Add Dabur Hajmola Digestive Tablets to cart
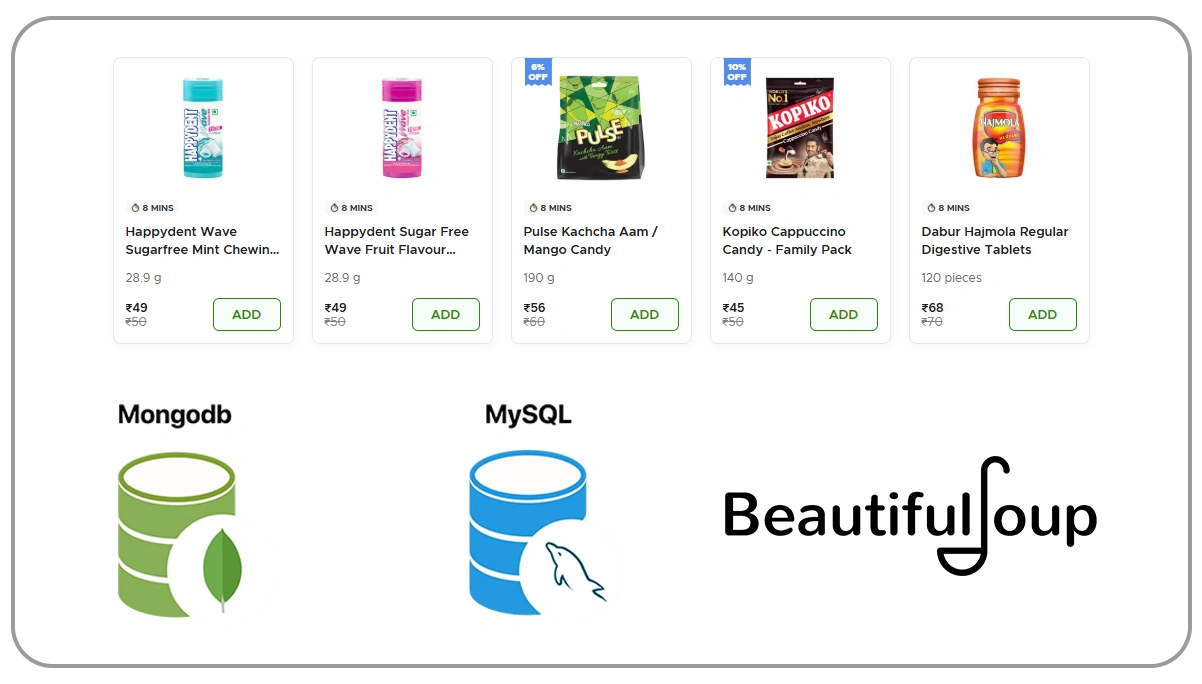Screen dimensions: 1202x684 1042,314
